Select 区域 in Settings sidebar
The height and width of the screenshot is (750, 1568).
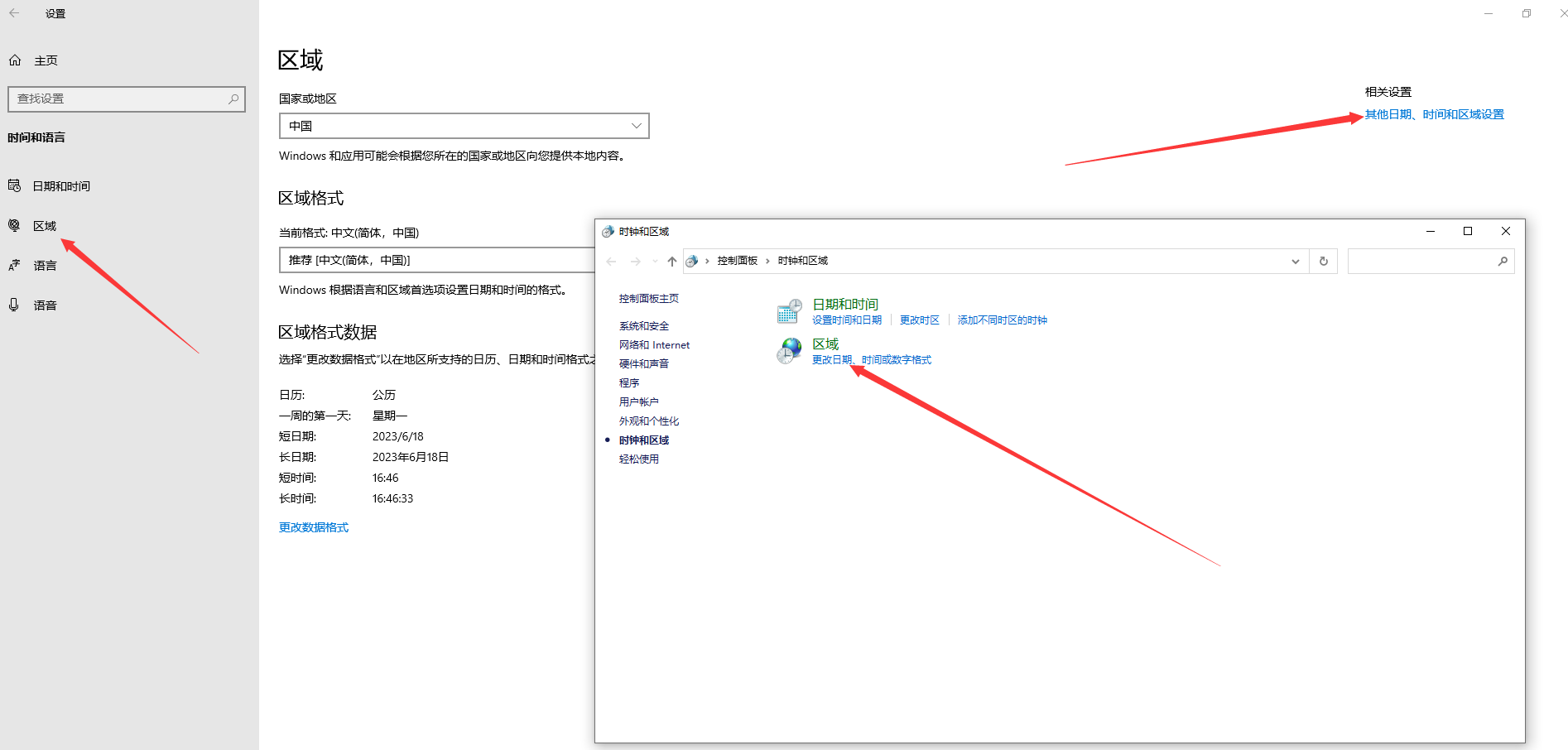tap(33, 226)
